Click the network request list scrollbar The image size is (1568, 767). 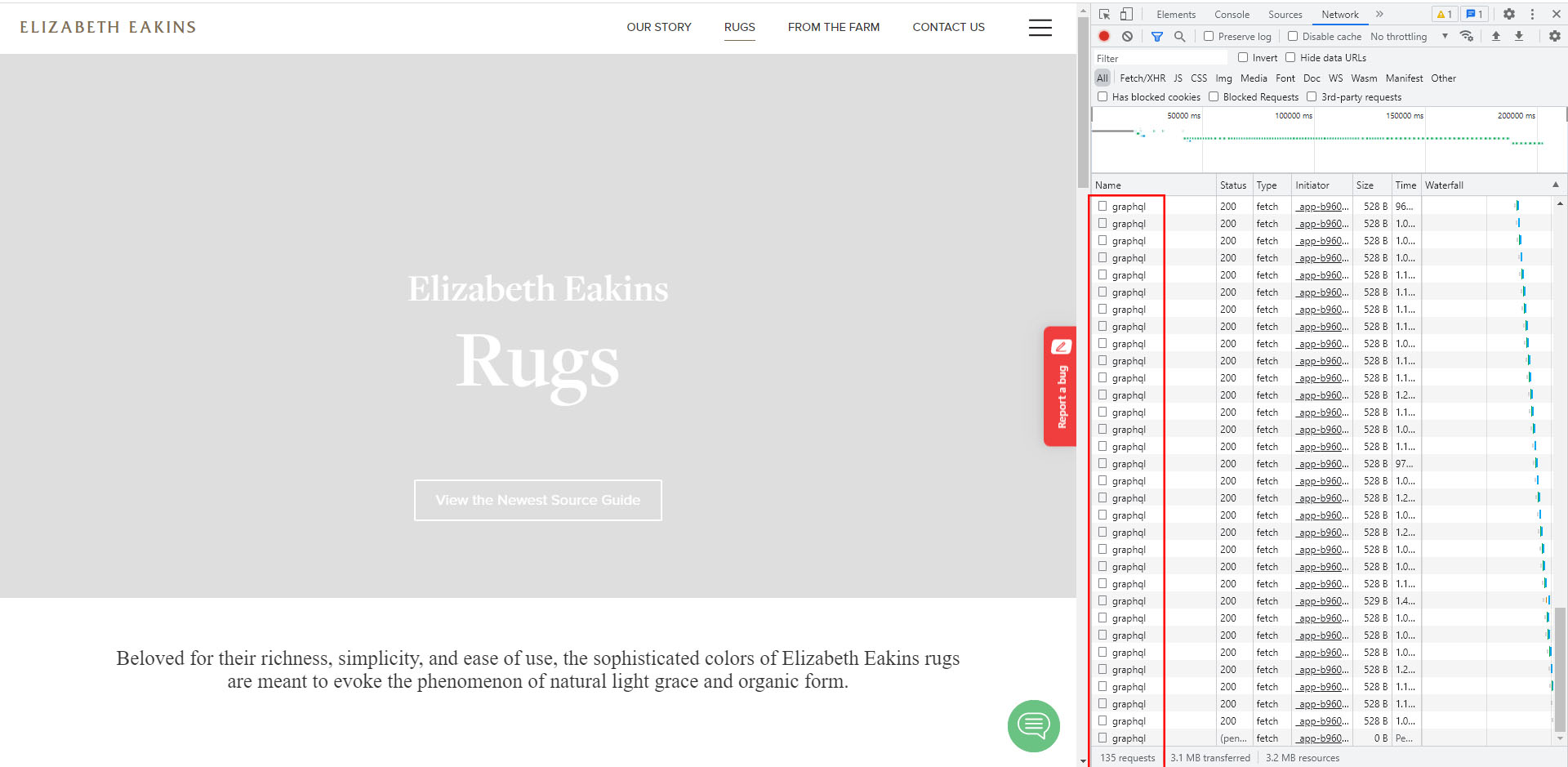coord(1560,669)
